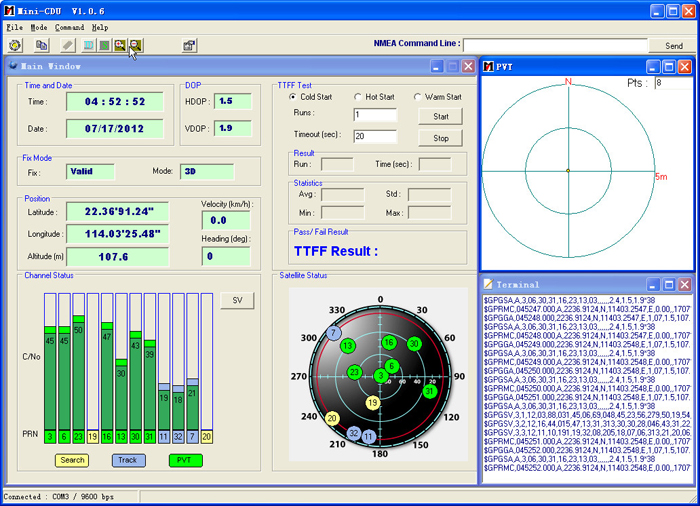Viewport: 700px width, 506px height.
Task: Click the Timeout seconds input field
Action: (375, 136)
